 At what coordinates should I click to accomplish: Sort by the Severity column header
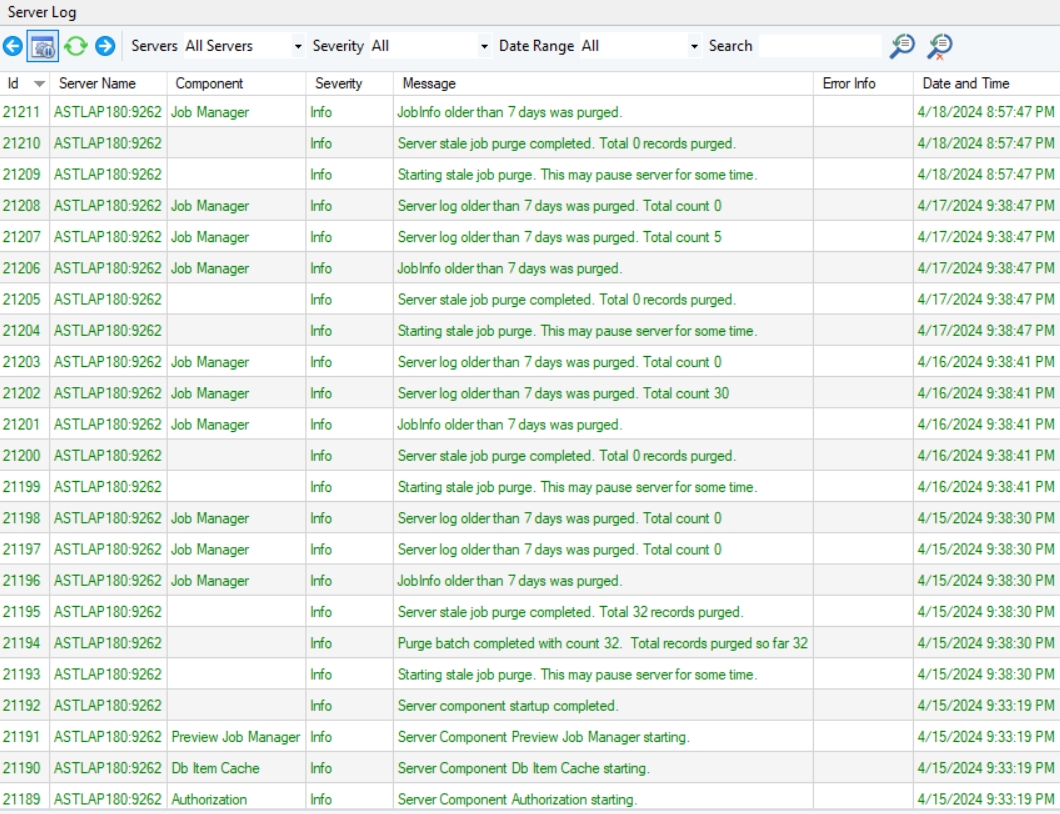tap(338, 83)
